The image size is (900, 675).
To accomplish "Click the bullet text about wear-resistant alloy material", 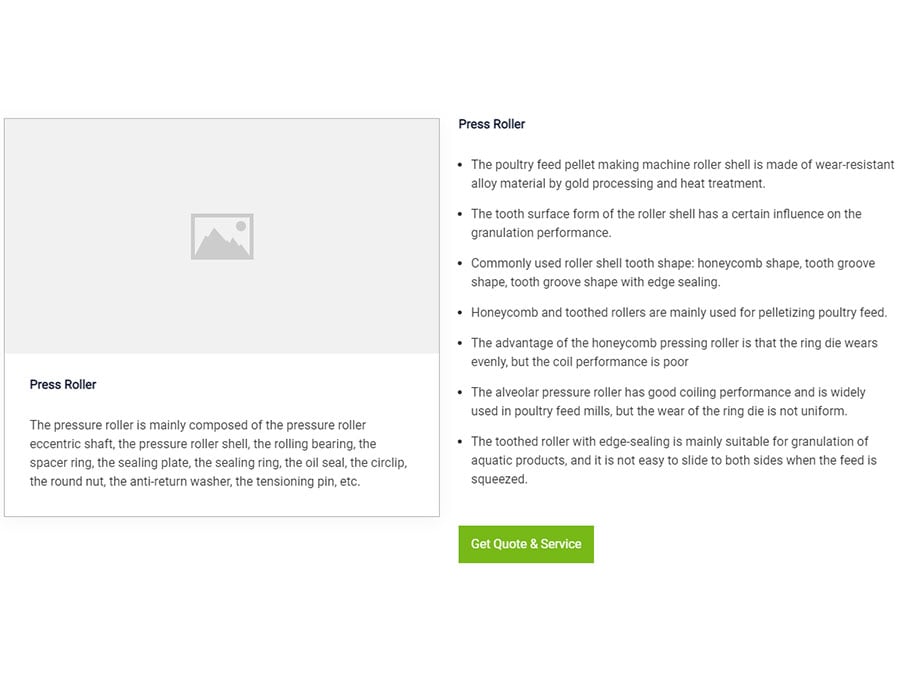I will click(x=680, y=174).
